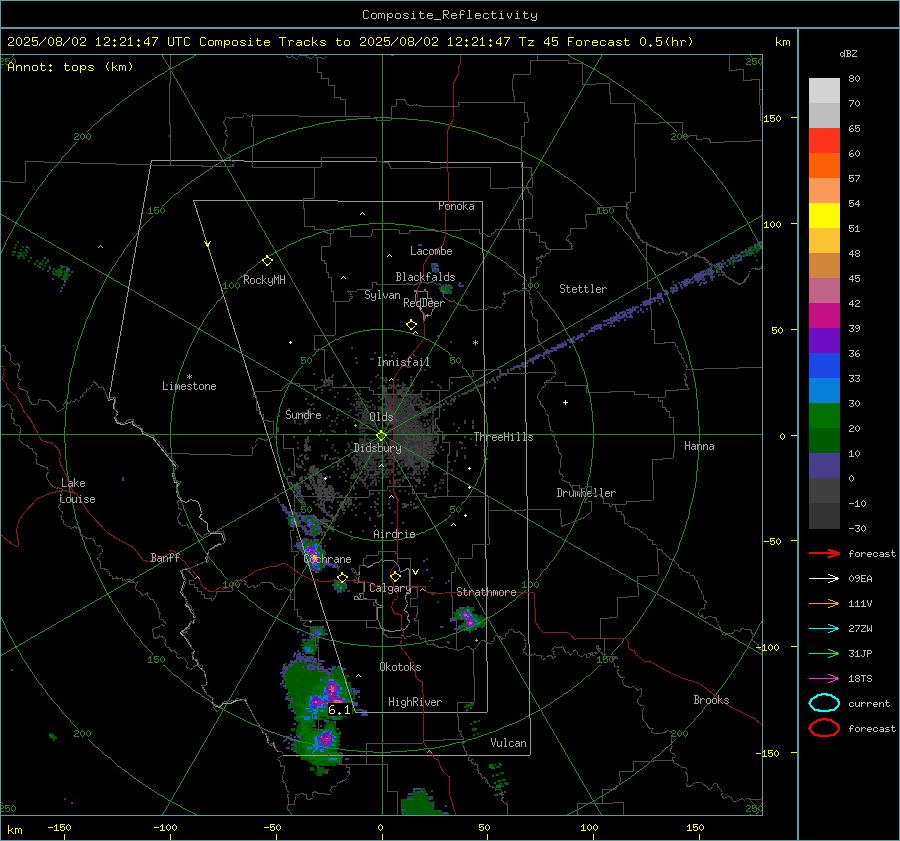900x841 pixels.
Task: Click the Sundre city label
Action: point(303,415)
